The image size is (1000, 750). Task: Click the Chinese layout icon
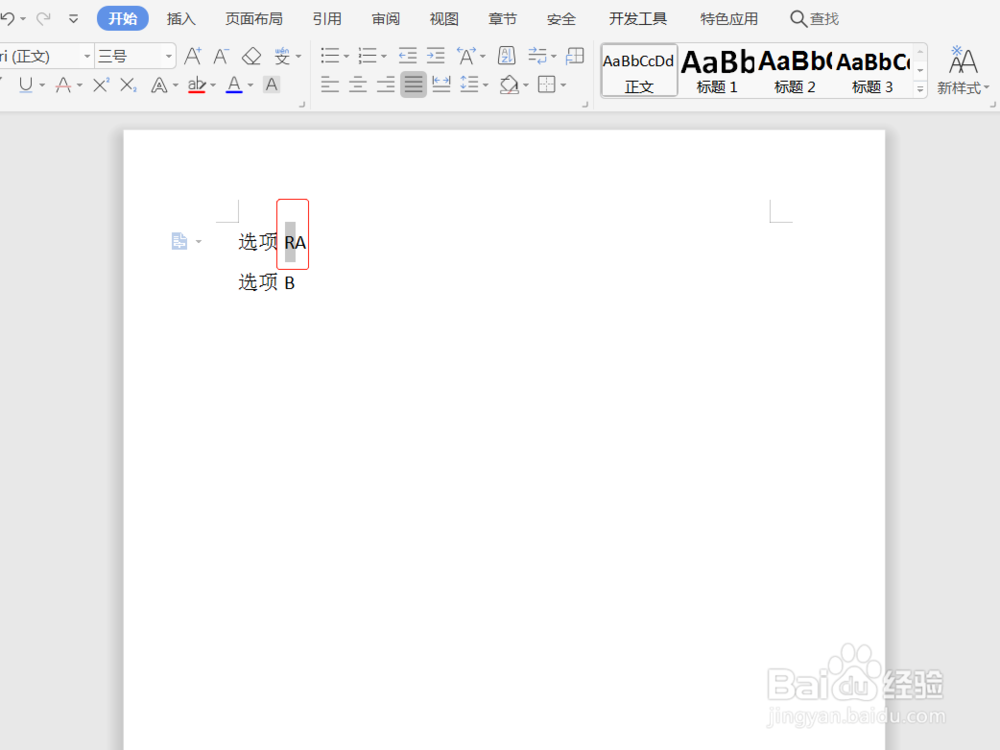(x=467, y=56)
